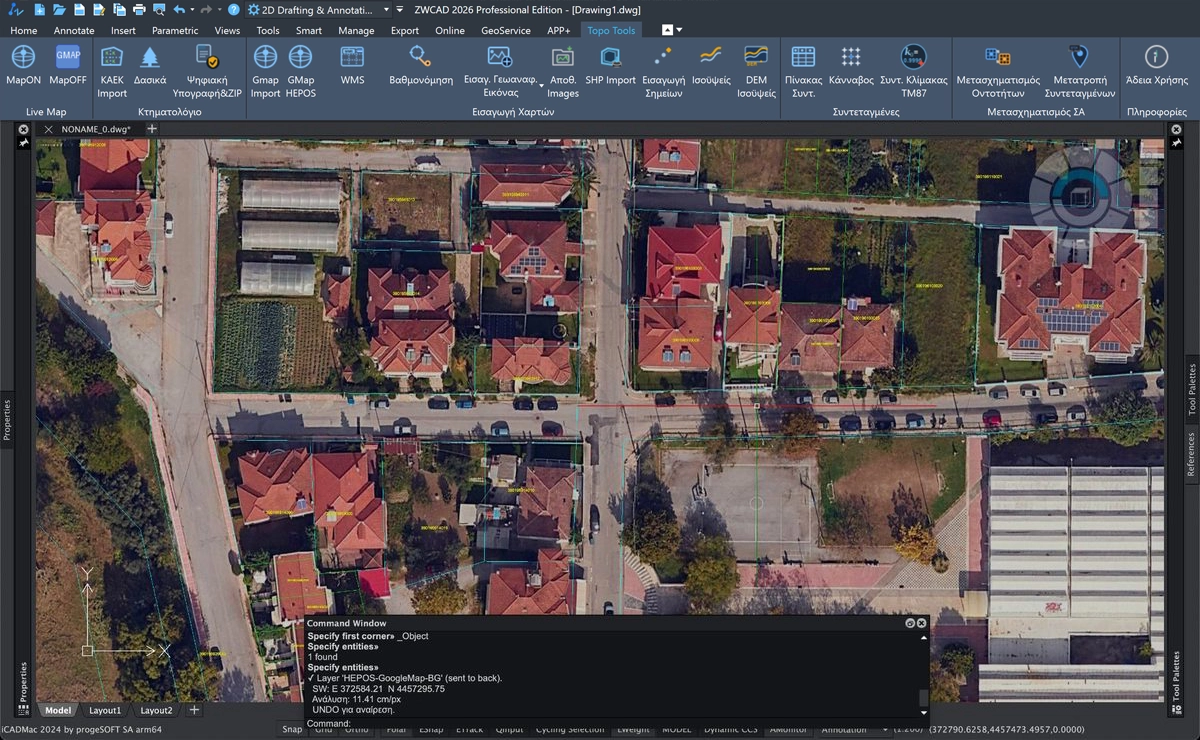Open Ψηφιακή Υπογραφή&ZIP tool
The image size is (1200, 740).
point(207,70)
